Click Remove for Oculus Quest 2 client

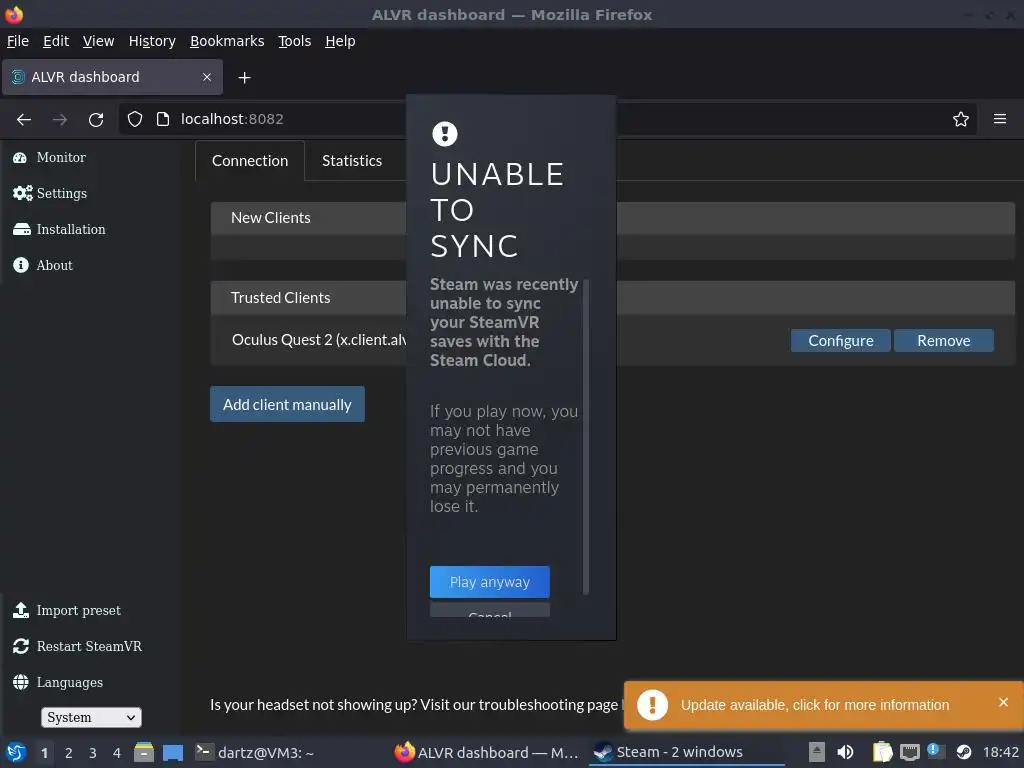pyautogui.click(x=944, y=340)
